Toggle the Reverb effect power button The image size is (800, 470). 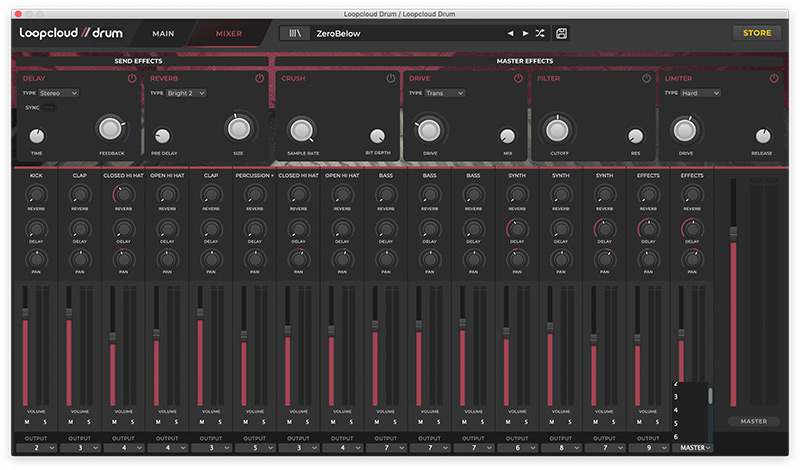point(260,79)
